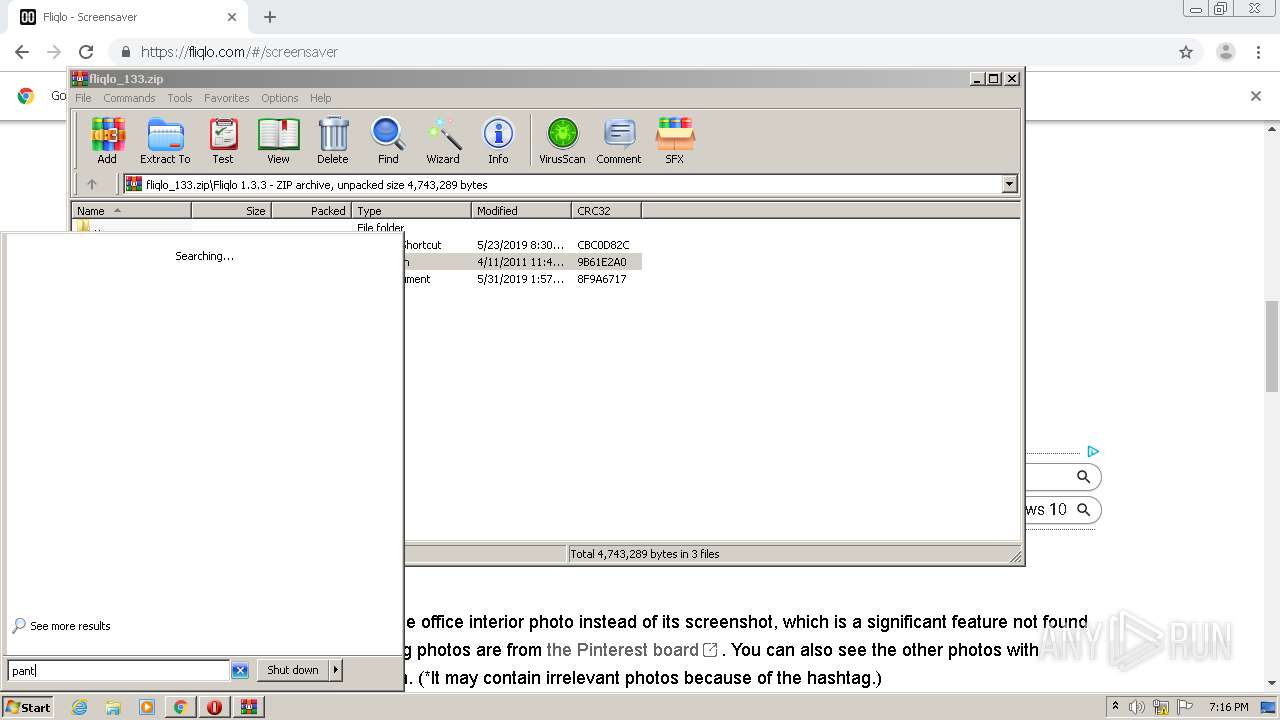Open the Commands menu
The height and width of the screenshot is (720, 1280).
click(x=129, y=98)
